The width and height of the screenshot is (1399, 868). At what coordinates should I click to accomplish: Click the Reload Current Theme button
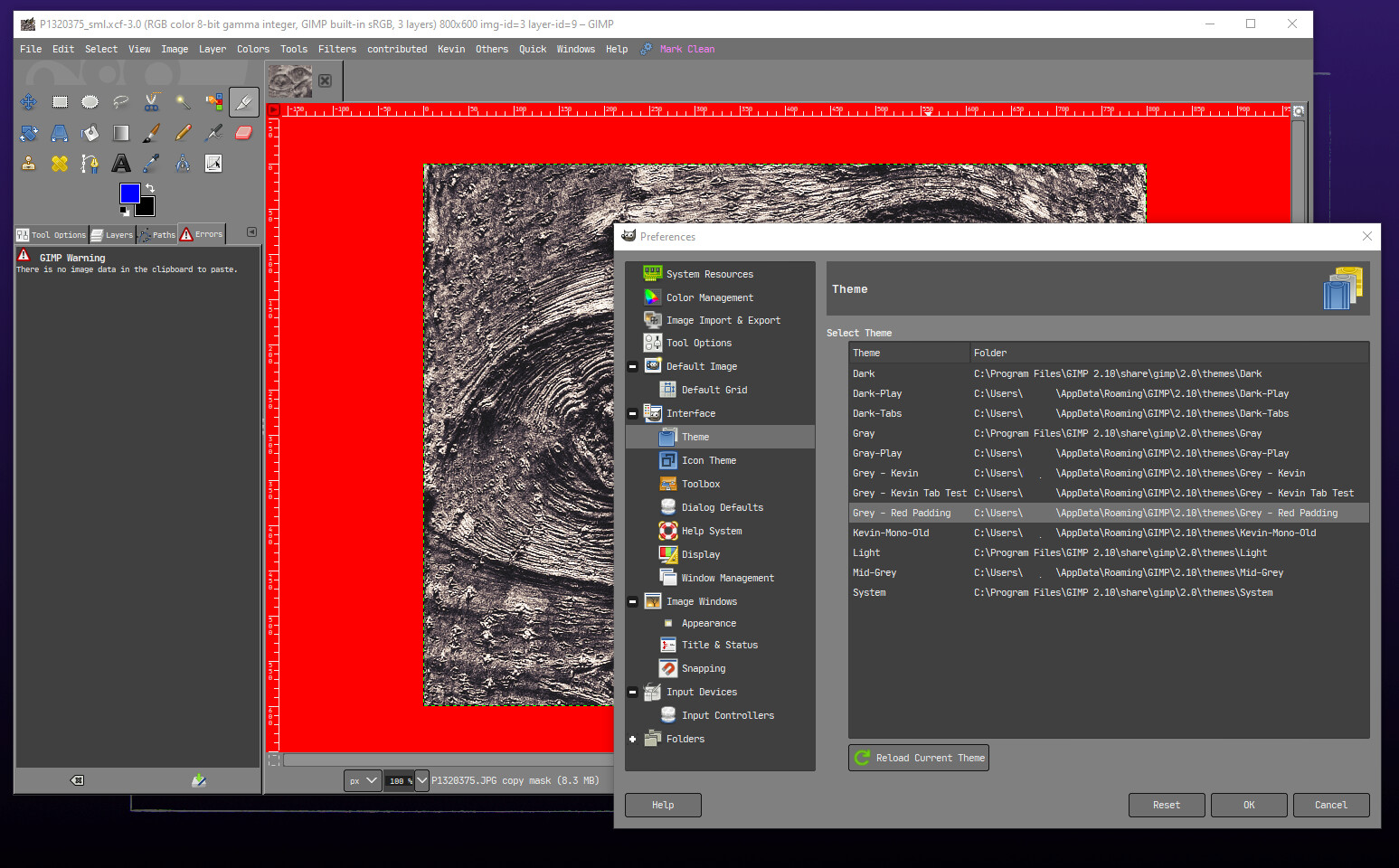click(x=919, y=758)
